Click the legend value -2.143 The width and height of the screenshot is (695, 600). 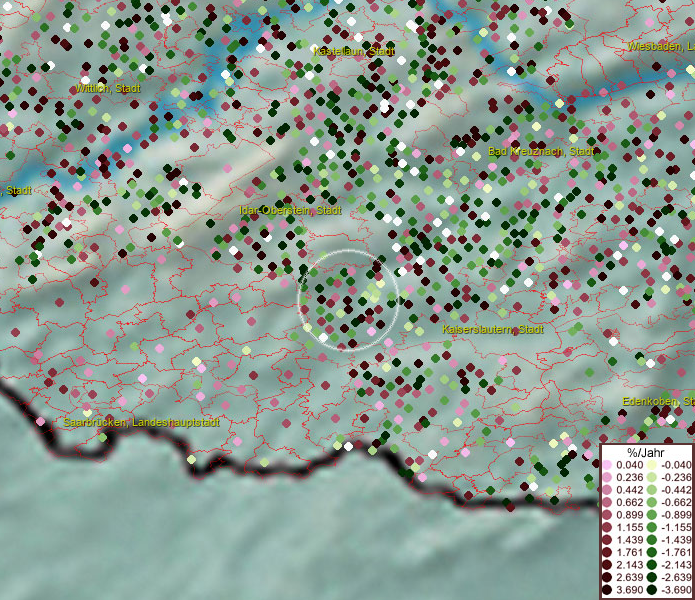(x=676, y=565)
